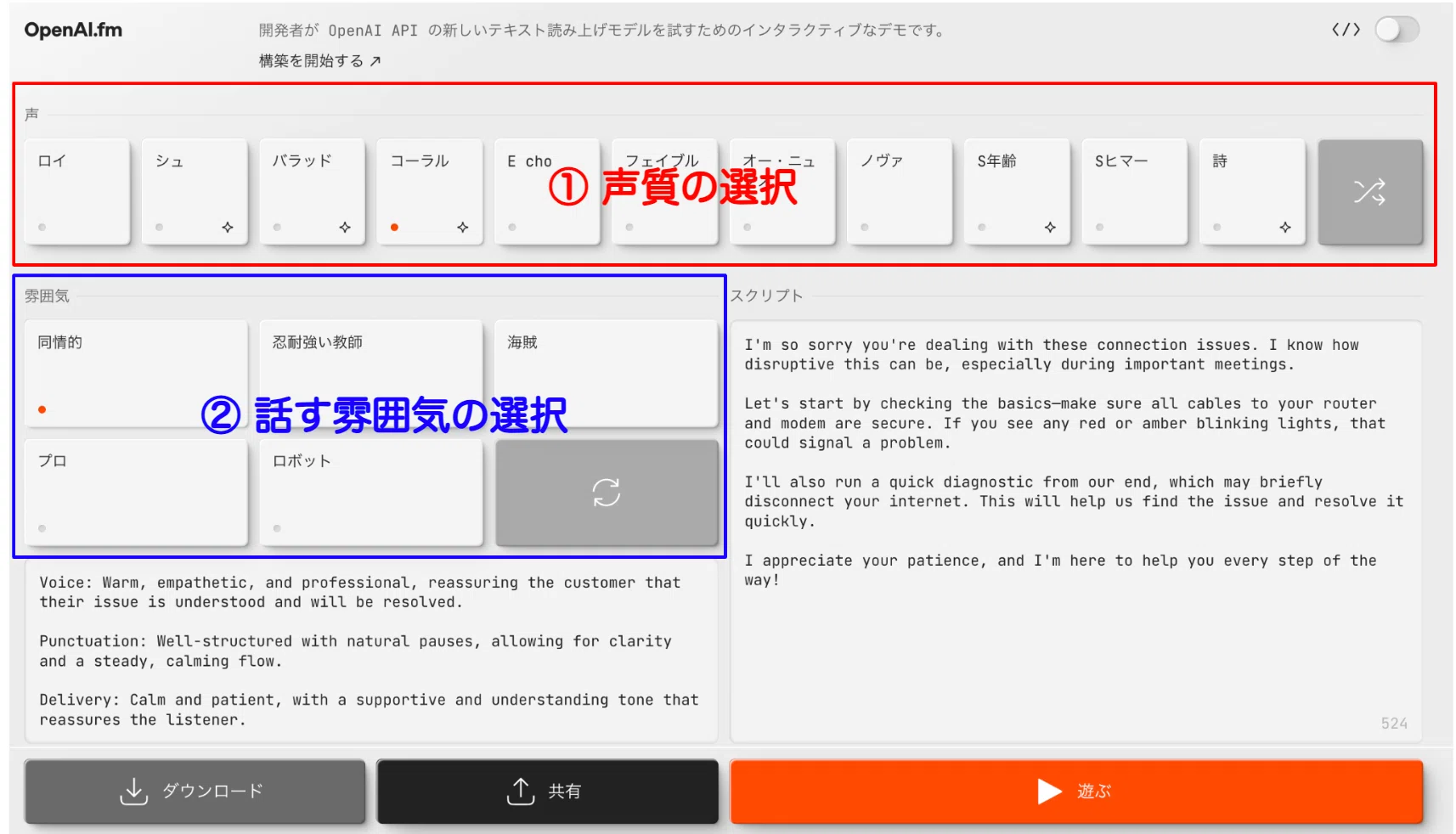This screenshot has height=834, width=1456.
Task: Click the code view brackets icon
Action: point(1346,30)
